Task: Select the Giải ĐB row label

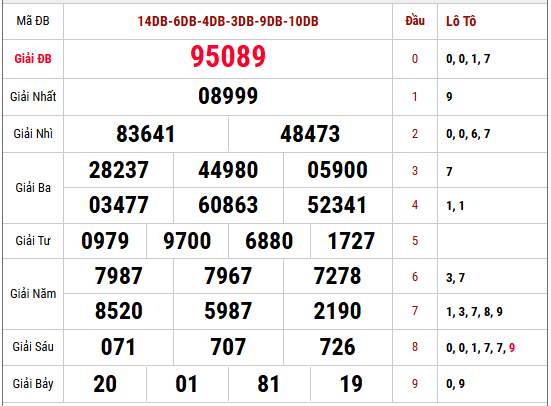Action: pyautogui.click(x=33, y=59)
